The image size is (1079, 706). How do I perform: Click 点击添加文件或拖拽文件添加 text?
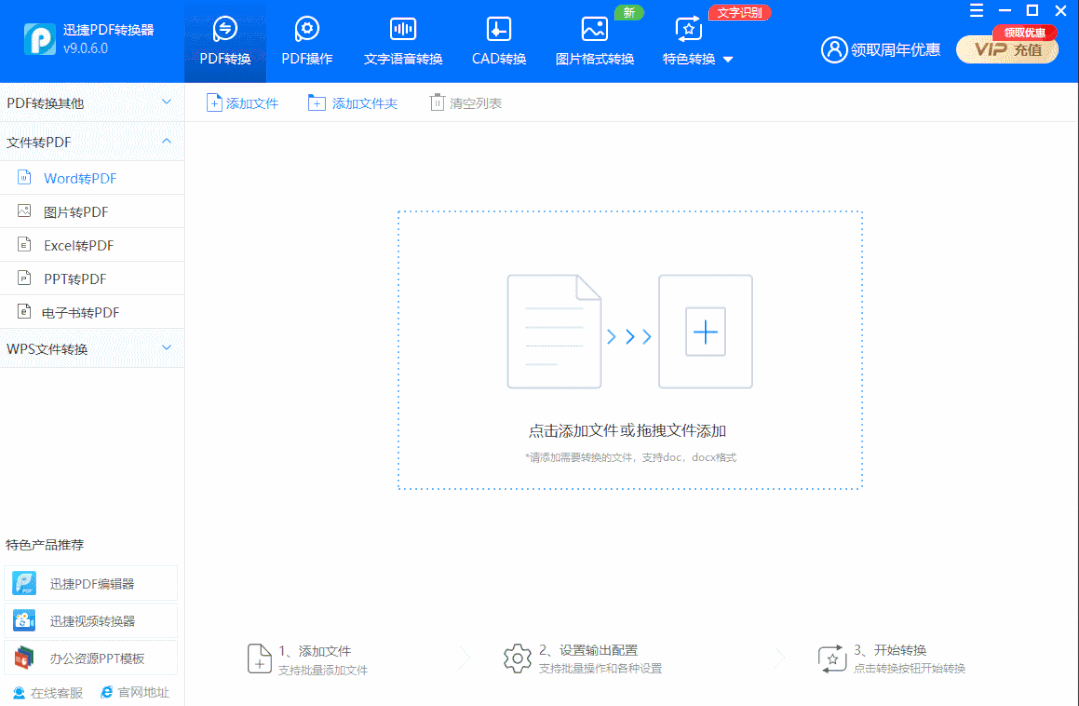pyautogui.click(x=627, y=431)
